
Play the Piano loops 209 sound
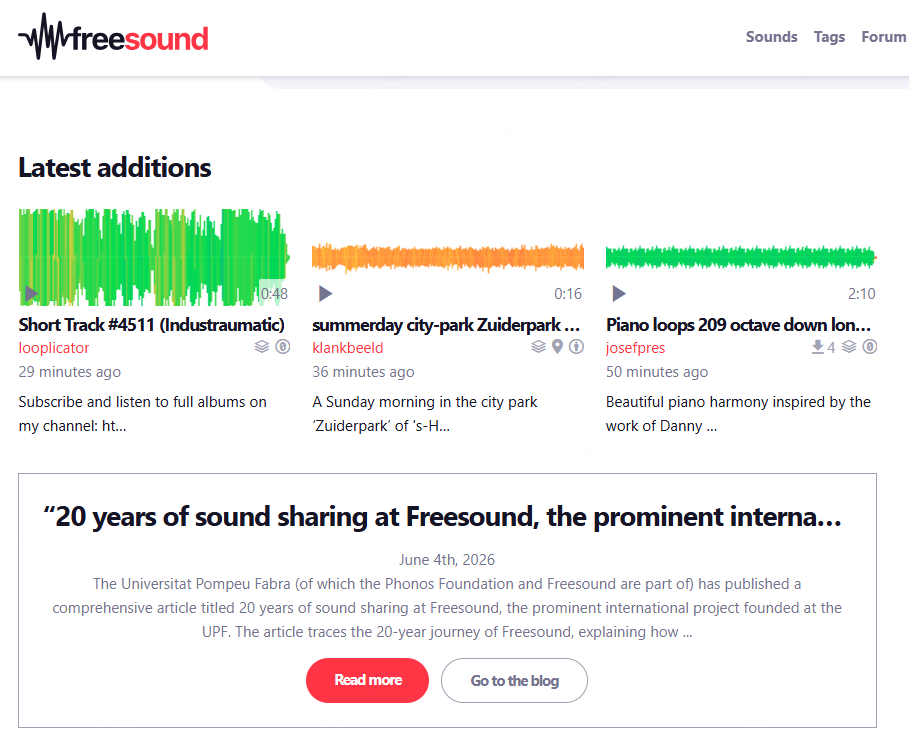point(619,293)
